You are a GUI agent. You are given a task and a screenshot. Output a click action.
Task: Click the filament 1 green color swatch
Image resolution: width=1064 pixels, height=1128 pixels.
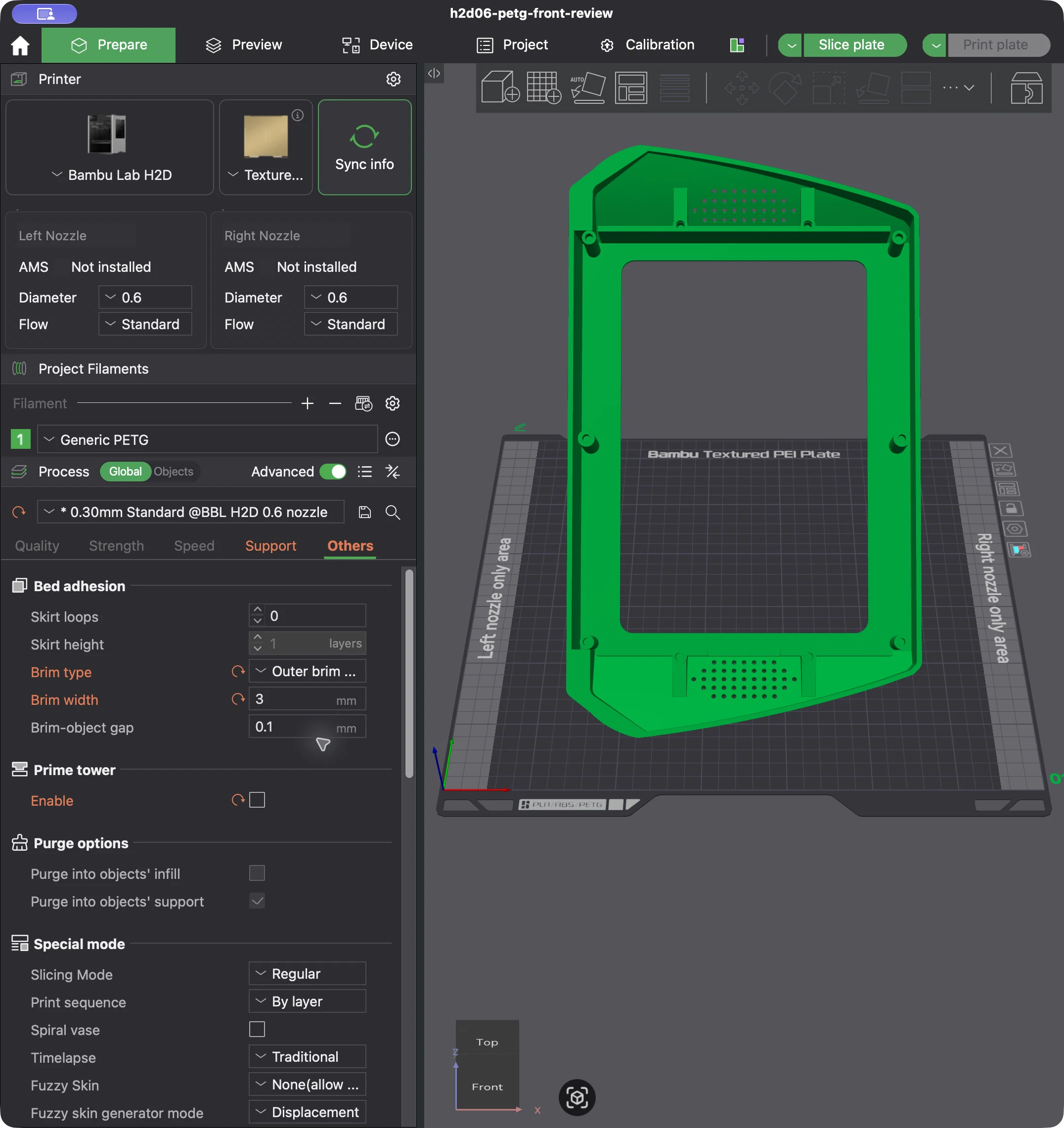coord(20,439)
